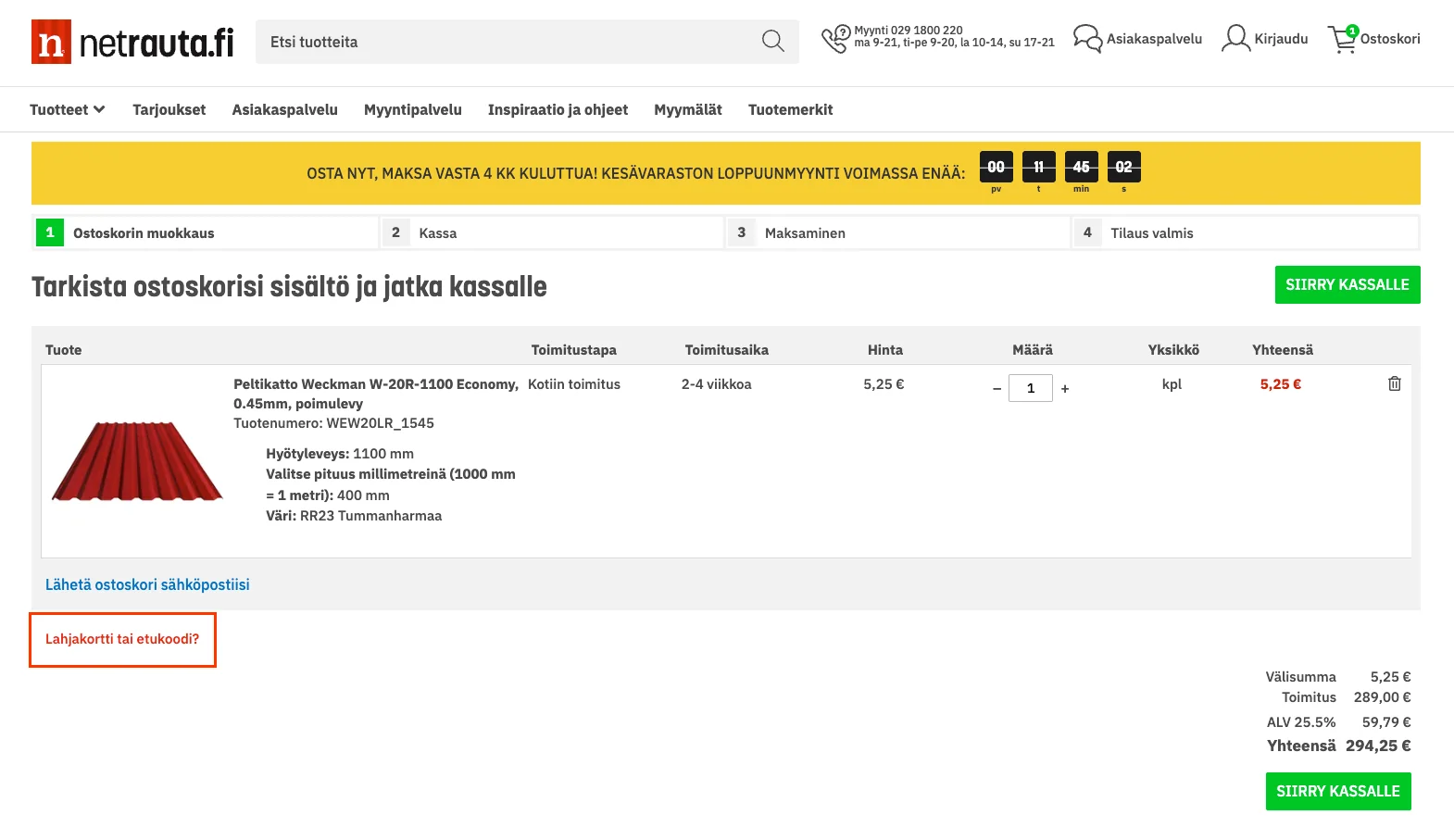Click the red total price 5,25 €

point(1281,384)
